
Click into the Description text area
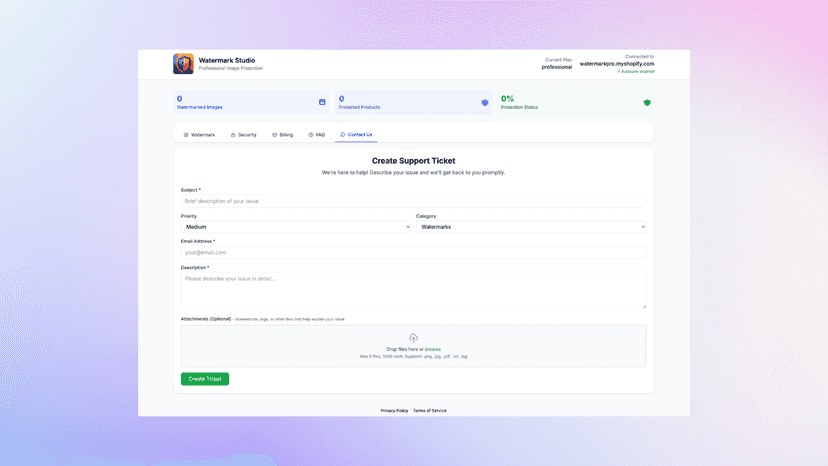coord(413,290)
